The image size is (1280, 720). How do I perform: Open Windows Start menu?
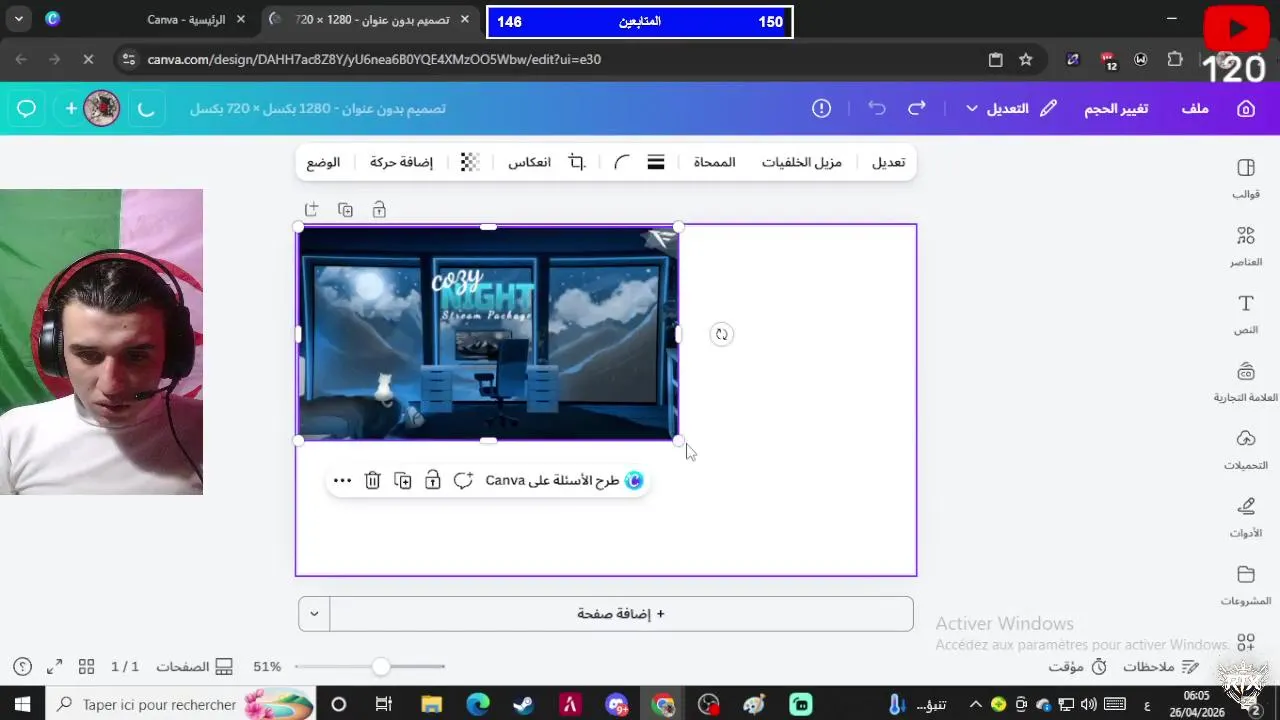tap(22, 704)
